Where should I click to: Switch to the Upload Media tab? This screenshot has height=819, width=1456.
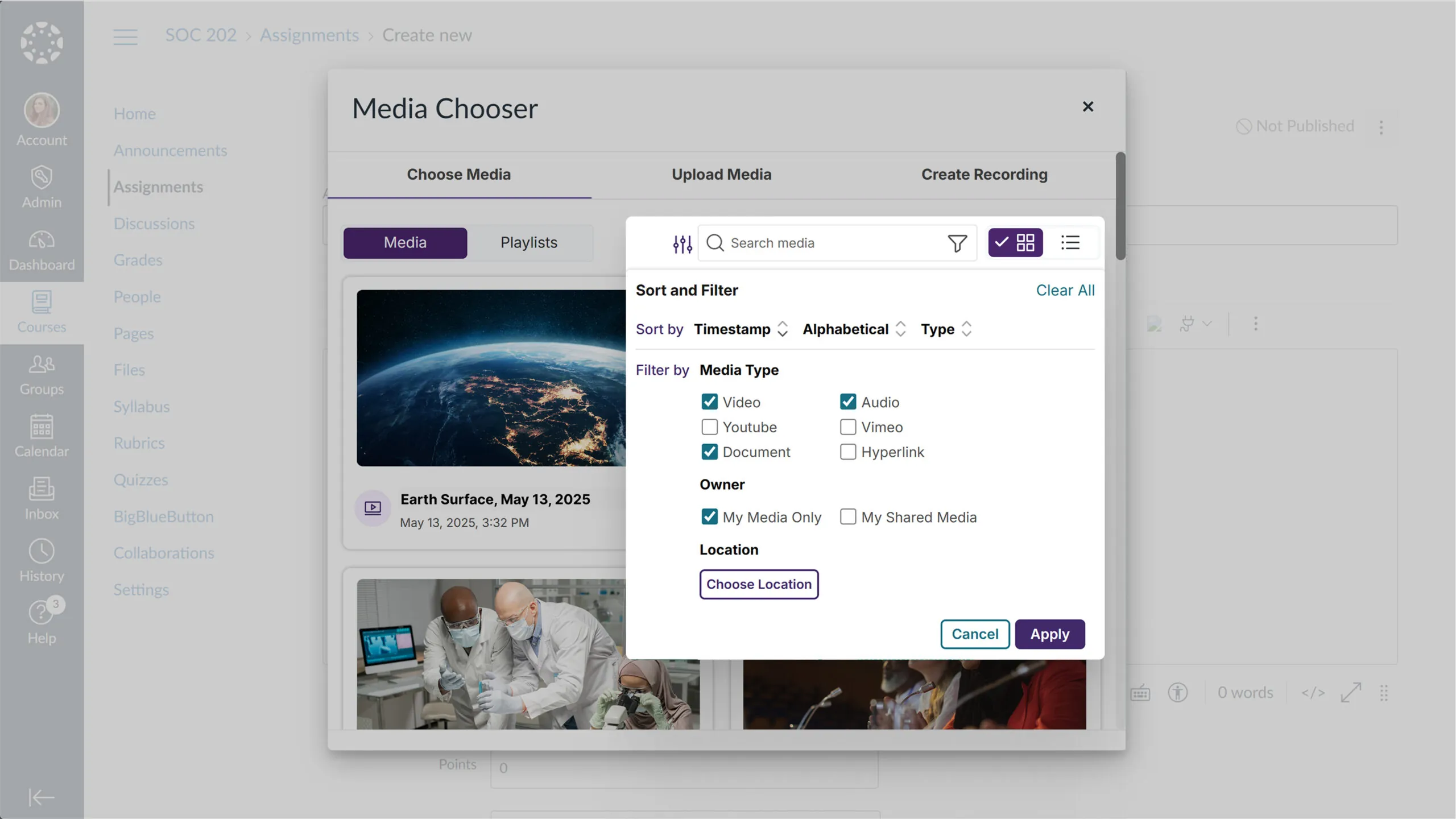point(721,175)
